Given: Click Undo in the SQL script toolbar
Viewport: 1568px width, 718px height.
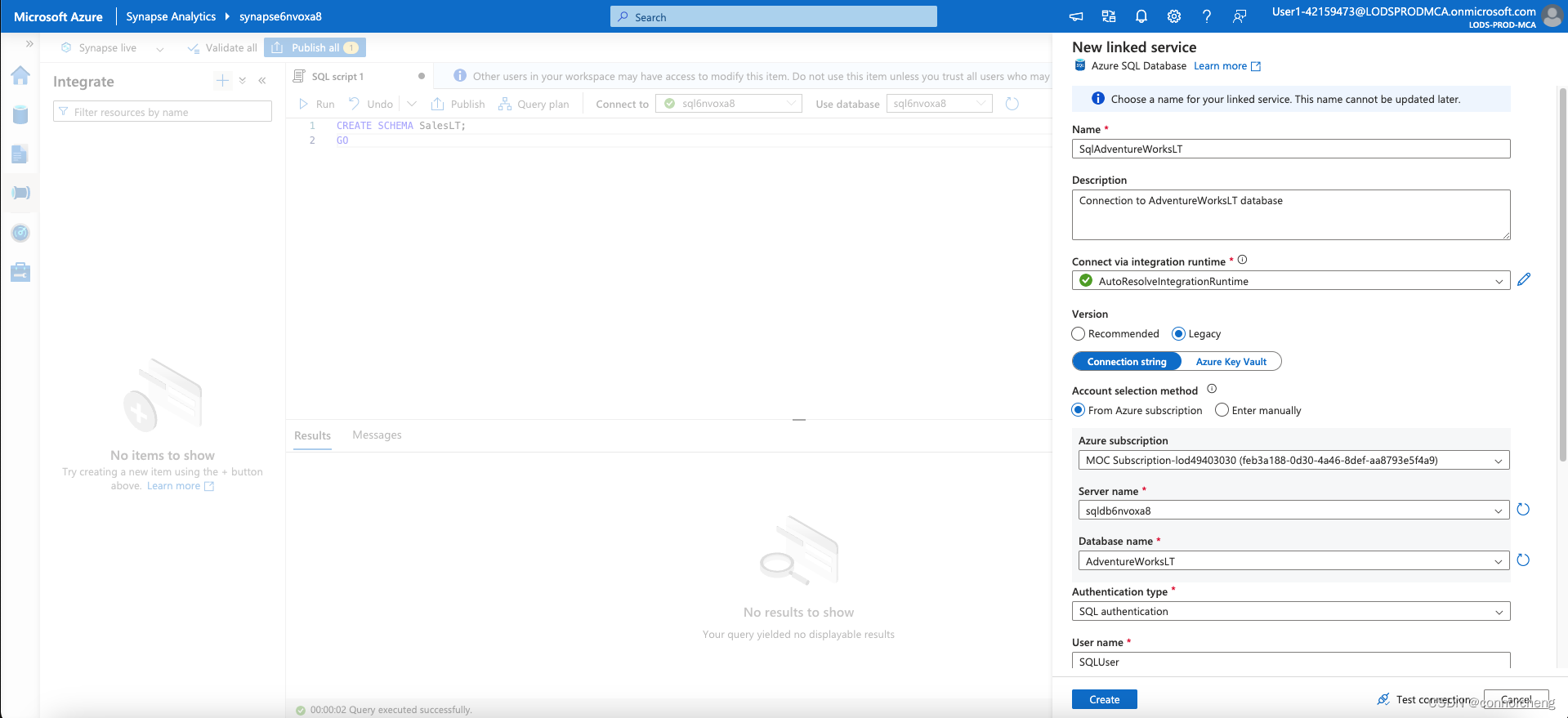Looking at the screenshot, I should pyautogui.click(x=371, y=104).
